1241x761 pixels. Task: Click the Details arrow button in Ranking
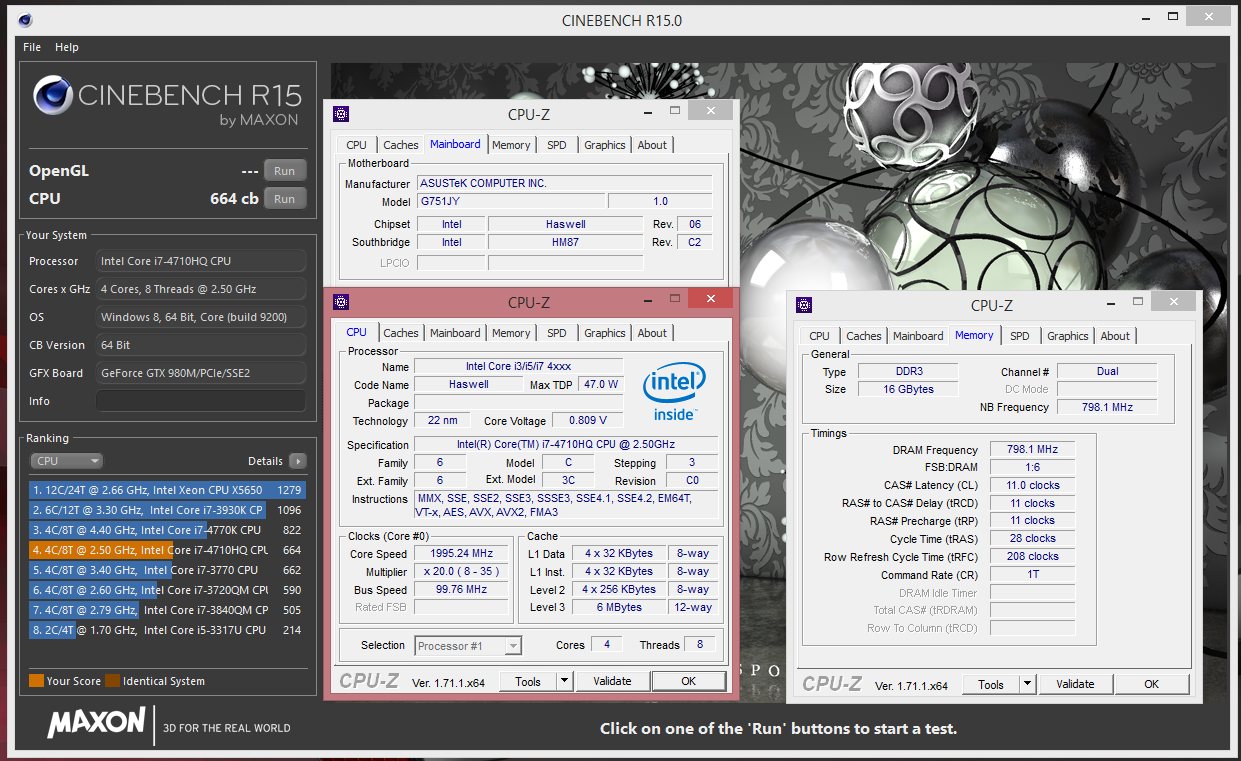(297, 461)
